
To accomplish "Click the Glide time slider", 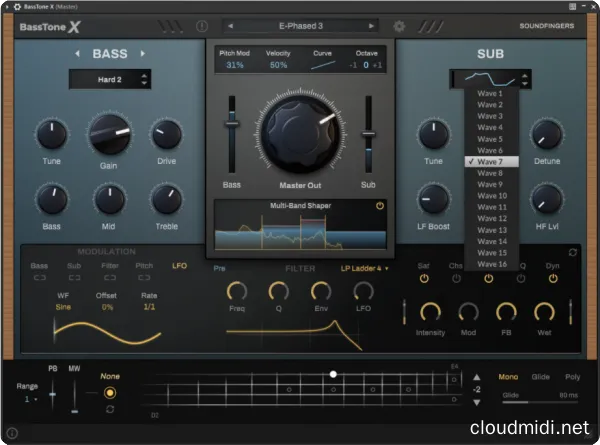I will pyautogui.click(x=540, y=402).
